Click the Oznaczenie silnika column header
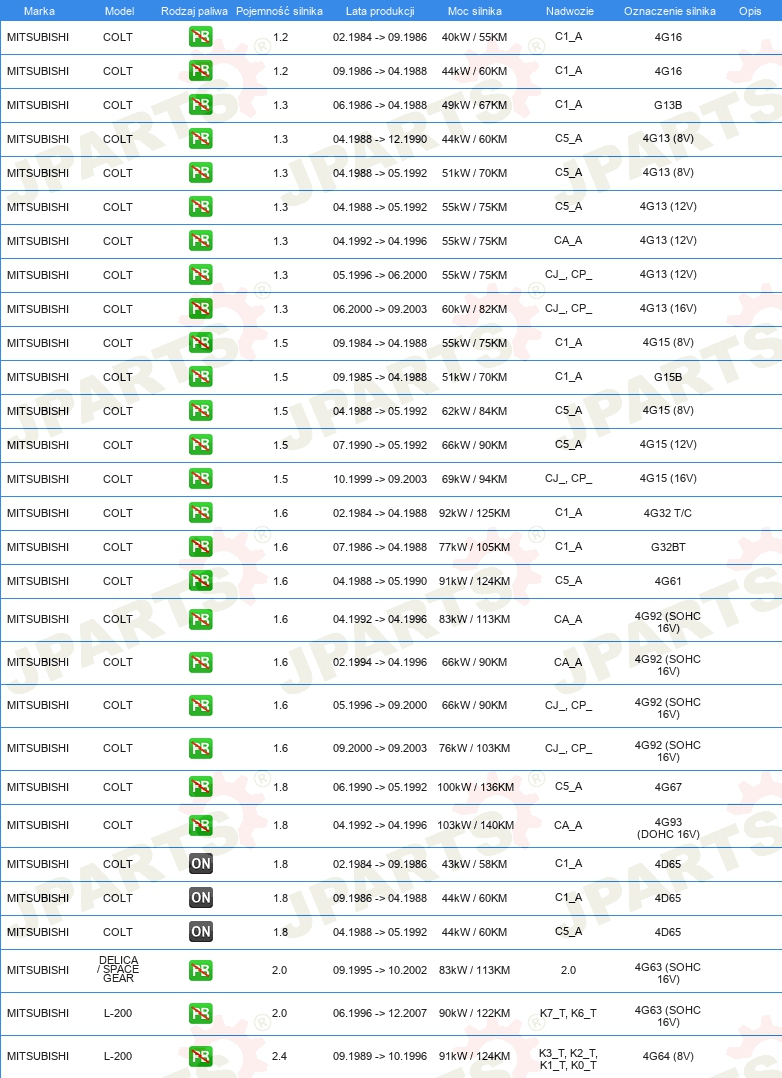This screenshot has width=782, height=1078. click(670, 11)
